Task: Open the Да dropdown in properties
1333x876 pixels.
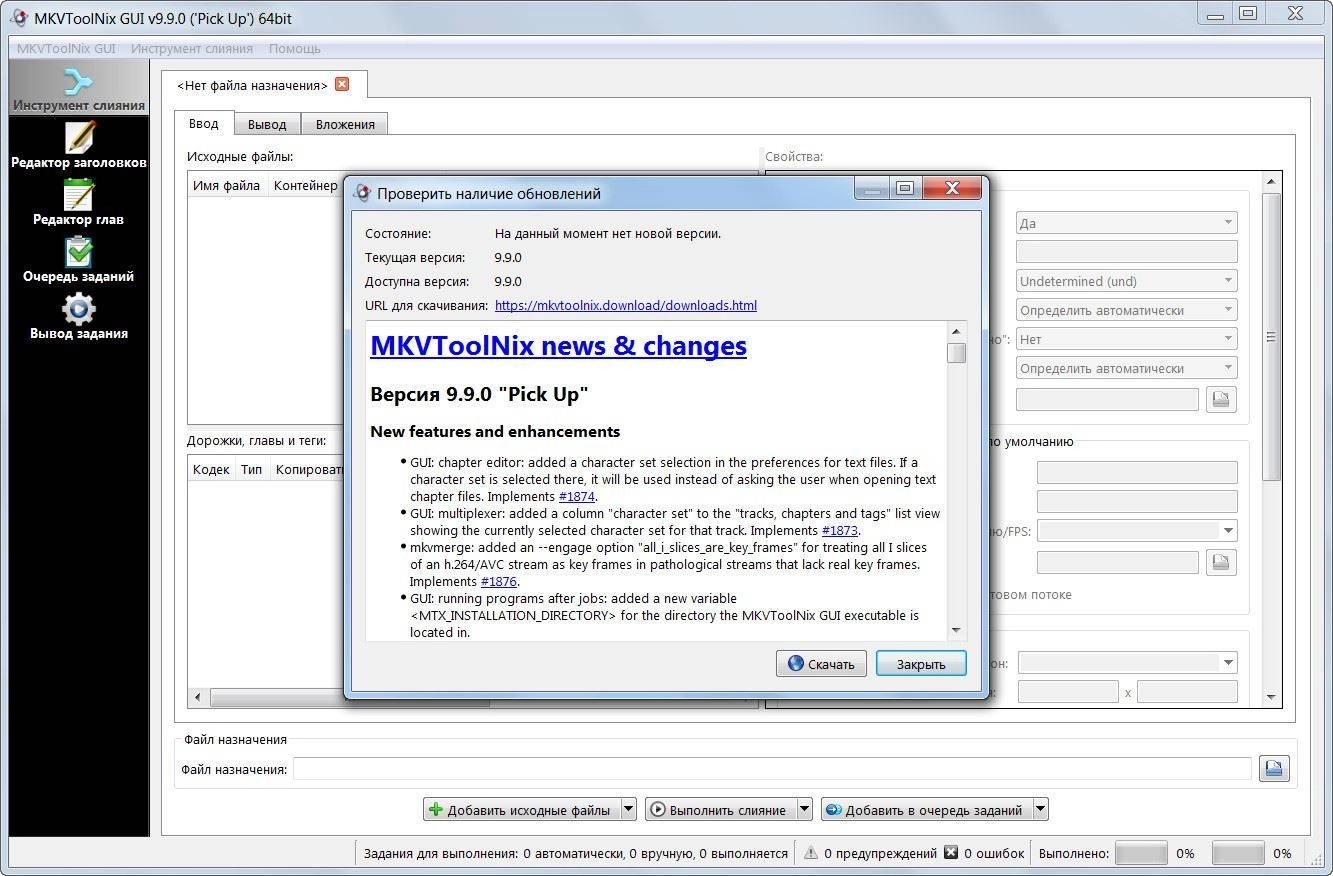Action: [1127, 223]
